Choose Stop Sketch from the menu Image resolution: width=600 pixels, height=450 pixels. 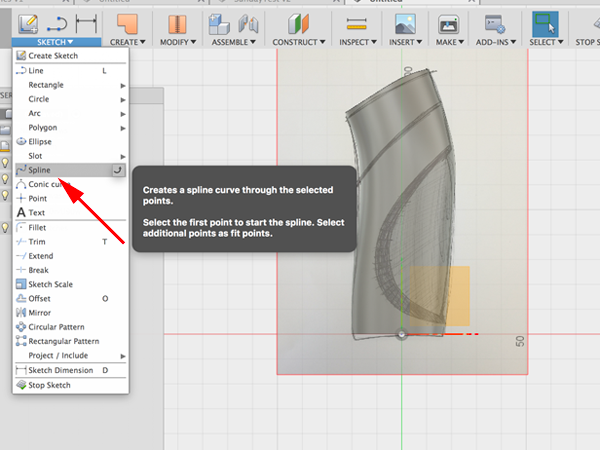[70, 385]
